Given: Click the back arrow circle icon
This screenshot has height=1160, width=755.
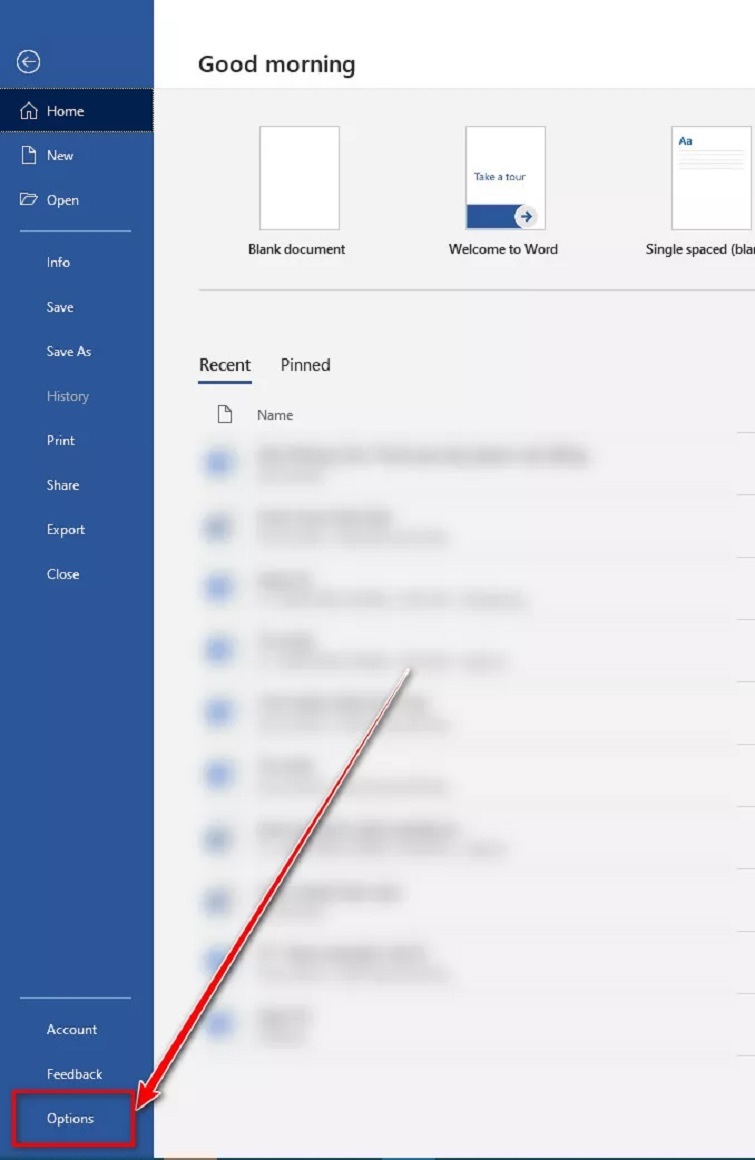Looking at the screenshot, I should click(x=29, y=62).
